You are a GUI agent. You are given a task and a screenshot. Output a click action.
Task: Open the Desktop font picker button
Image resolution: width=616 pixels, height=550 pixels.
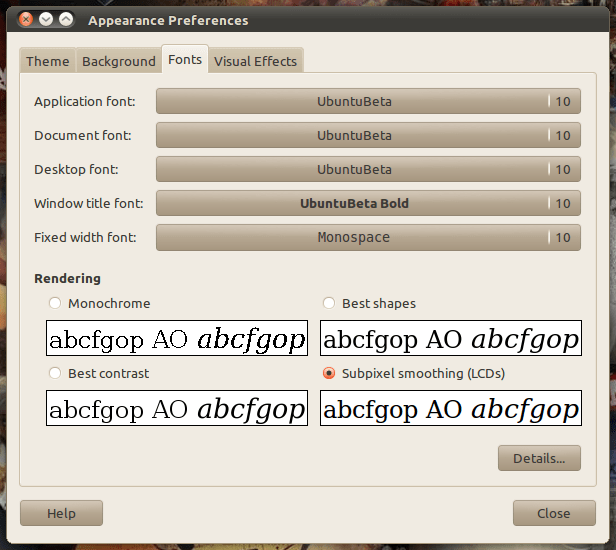368,169
